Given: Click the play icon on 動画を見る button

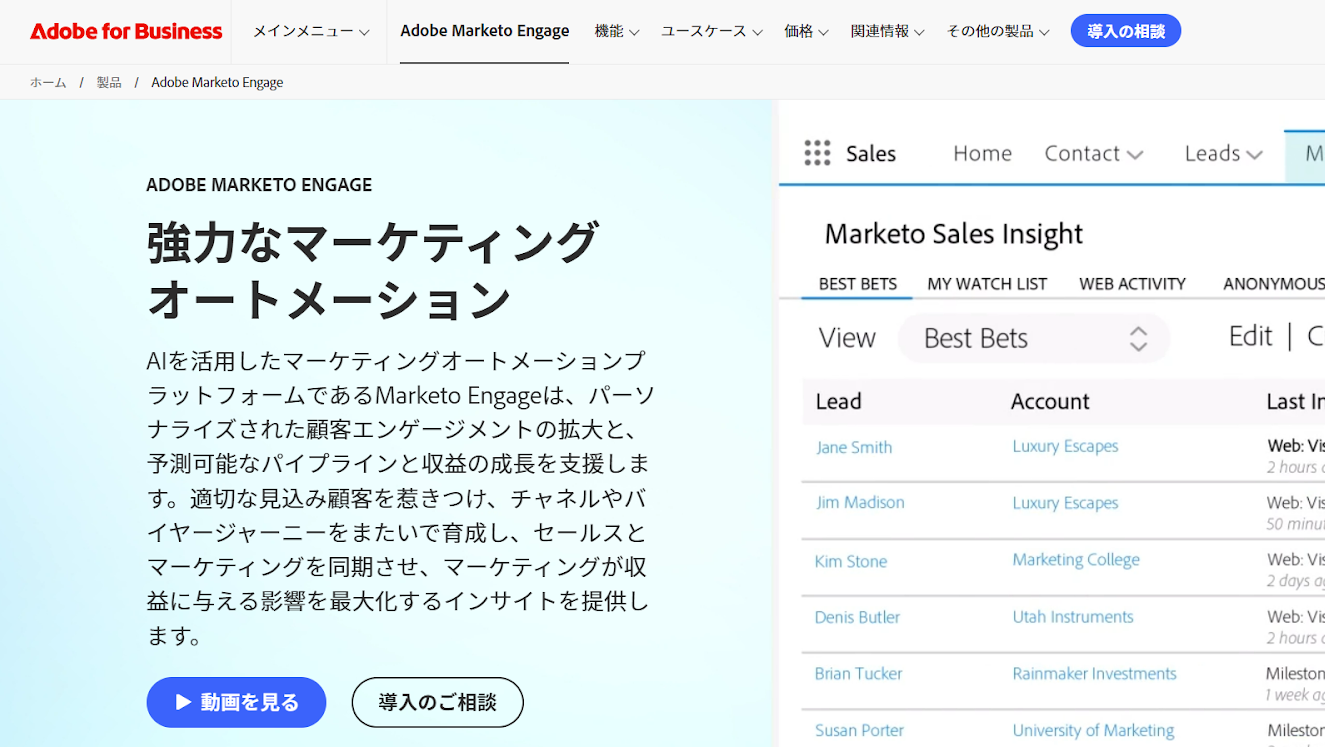Looking at the screenshot, I should (x=183, y=702).
